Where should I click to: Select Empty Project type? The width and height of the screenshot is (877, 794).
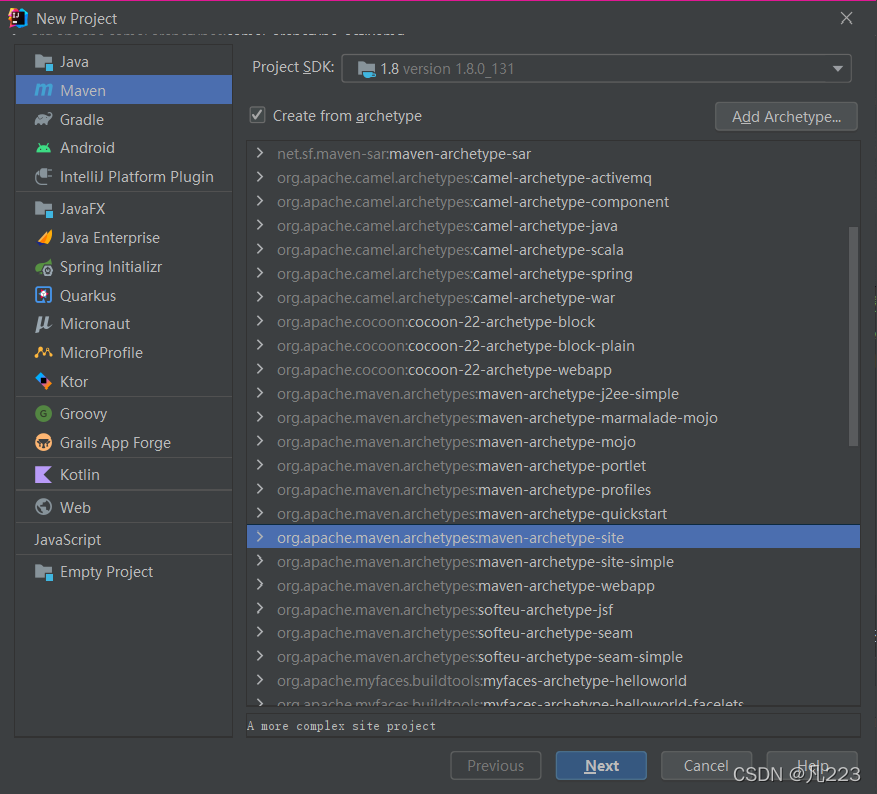click(124, 572)
